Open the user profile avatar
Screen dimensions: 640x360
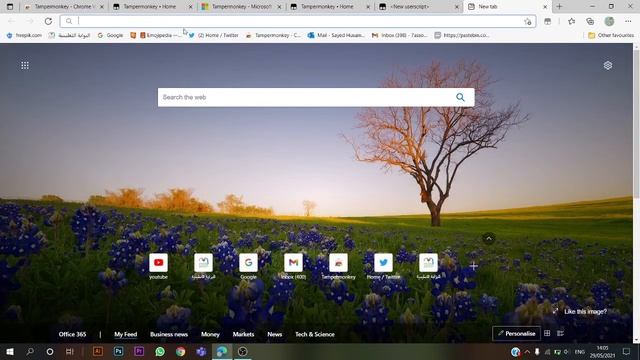609,21
